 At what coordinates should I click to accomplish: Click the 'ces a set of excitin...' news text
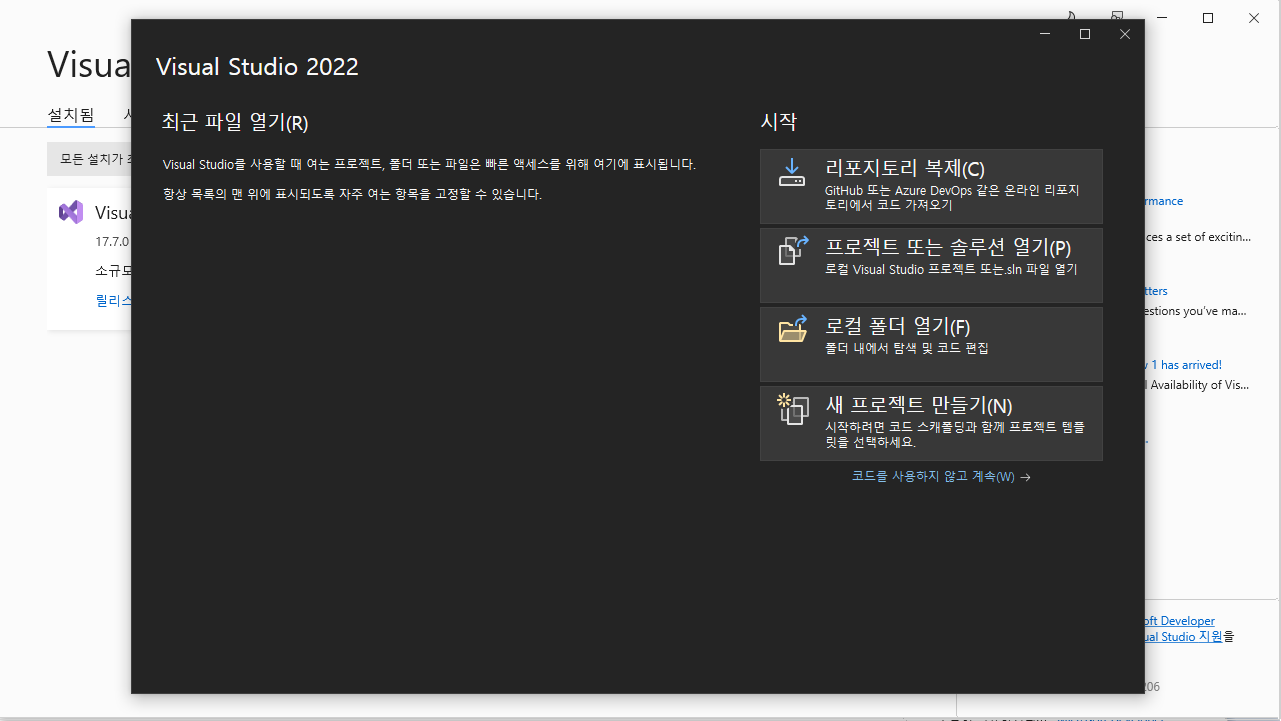pos(1199,237)
